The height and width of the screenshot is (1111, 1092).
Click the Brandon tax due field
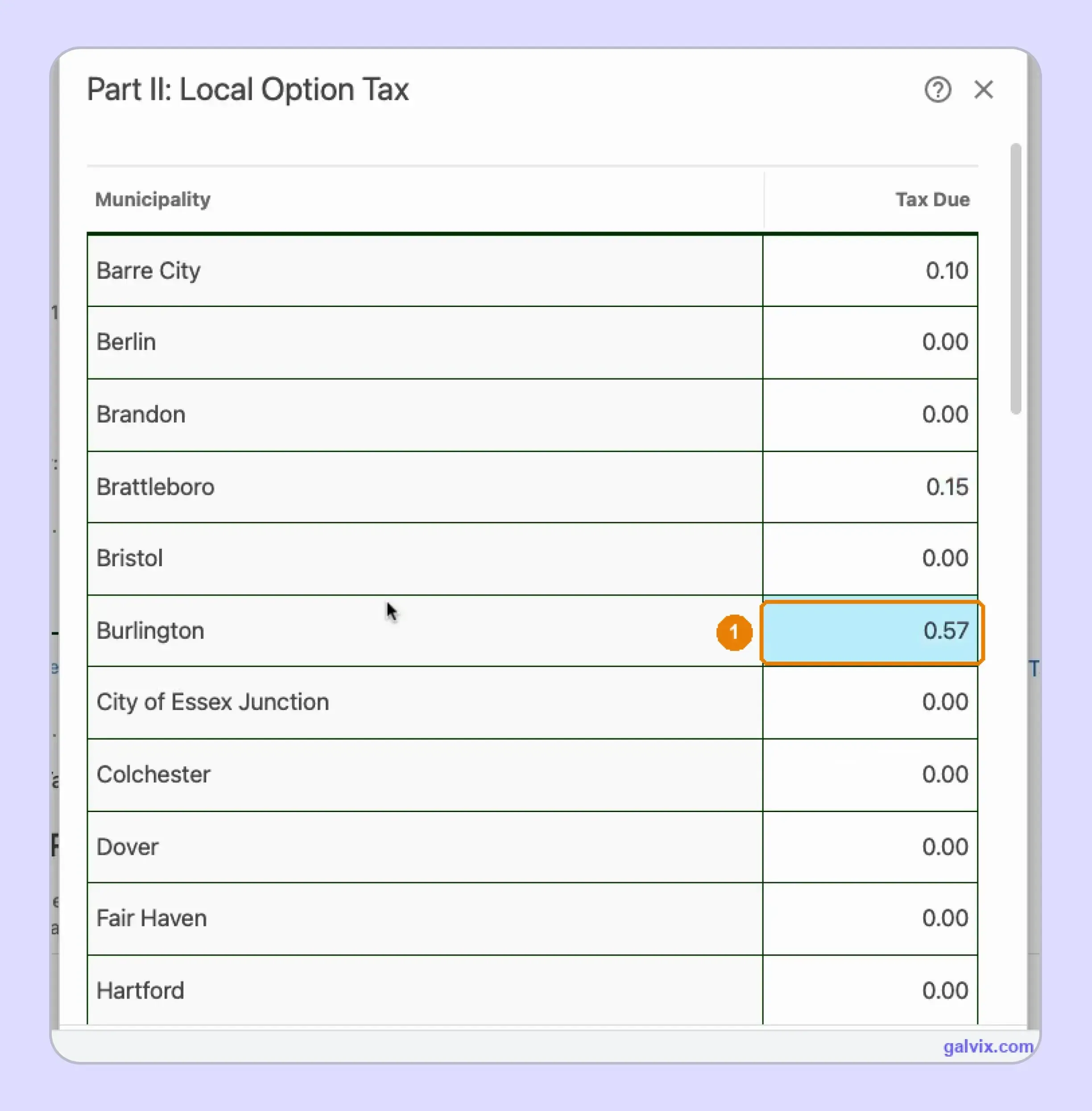870,415
